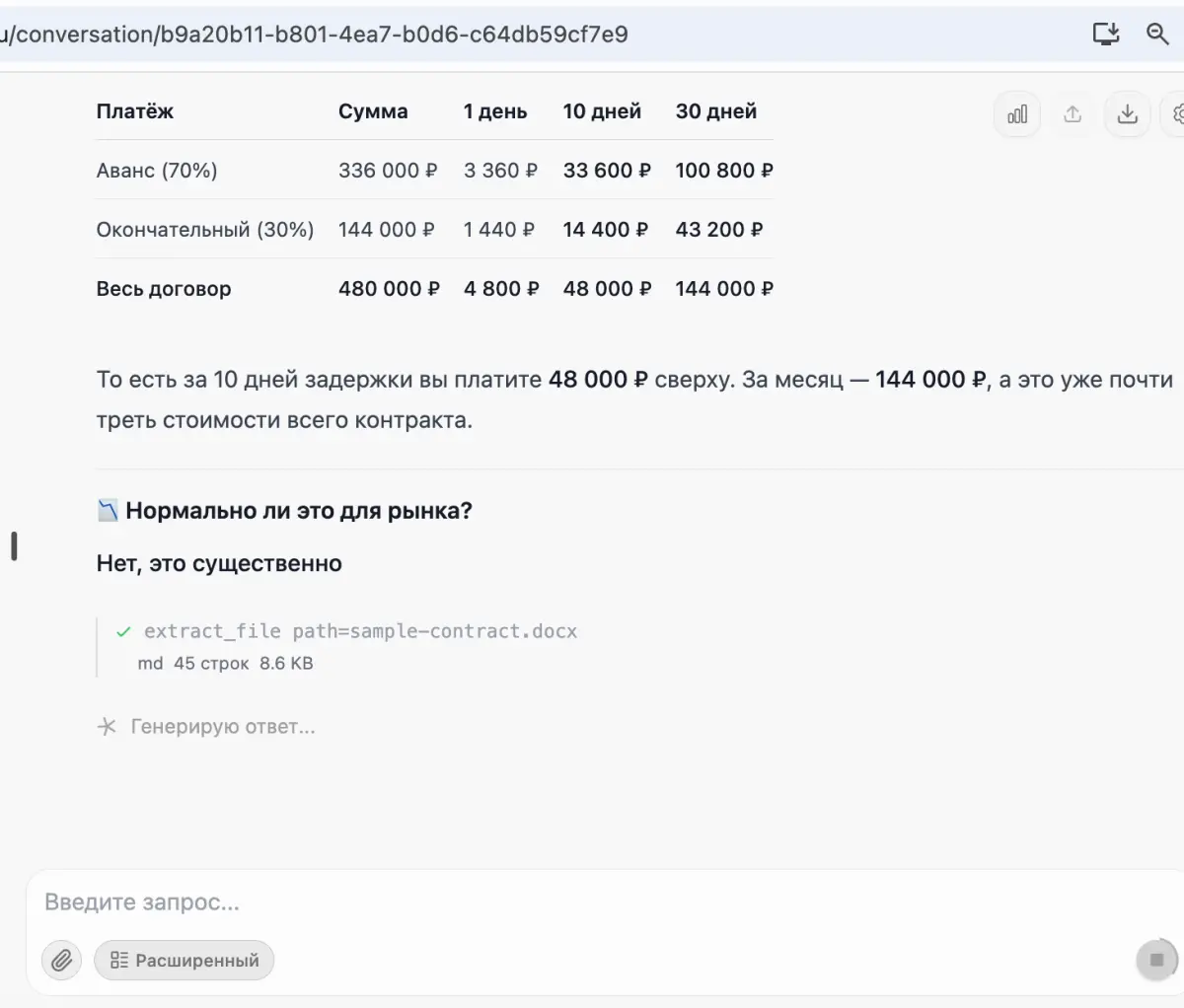Click the md 45 строк 8.6 KB line

point(226,664)
